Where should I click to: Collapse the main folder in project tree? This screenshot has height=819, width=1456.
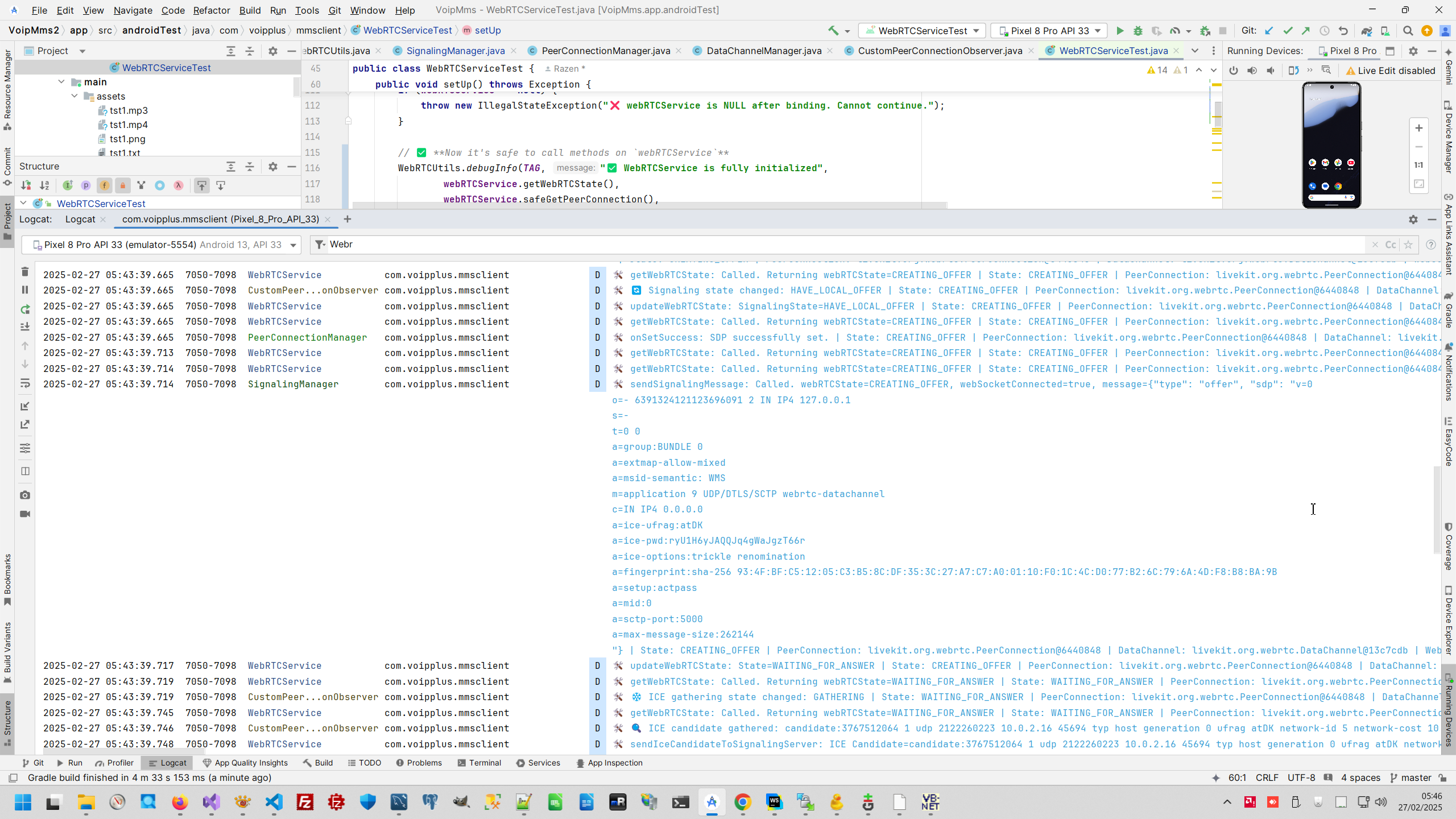point(61,82)
